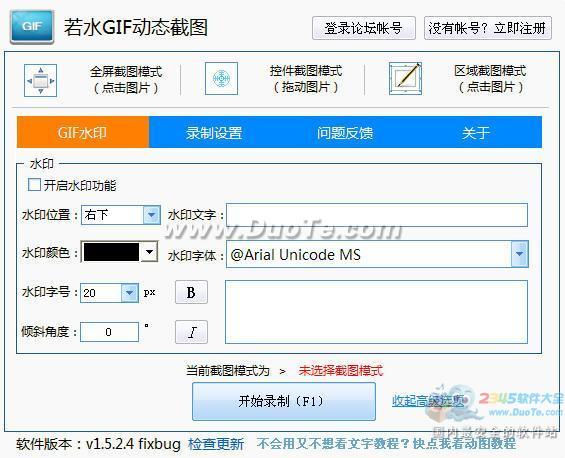
Task: Click the region capture mode pencil icon
Action: (405, 79)
